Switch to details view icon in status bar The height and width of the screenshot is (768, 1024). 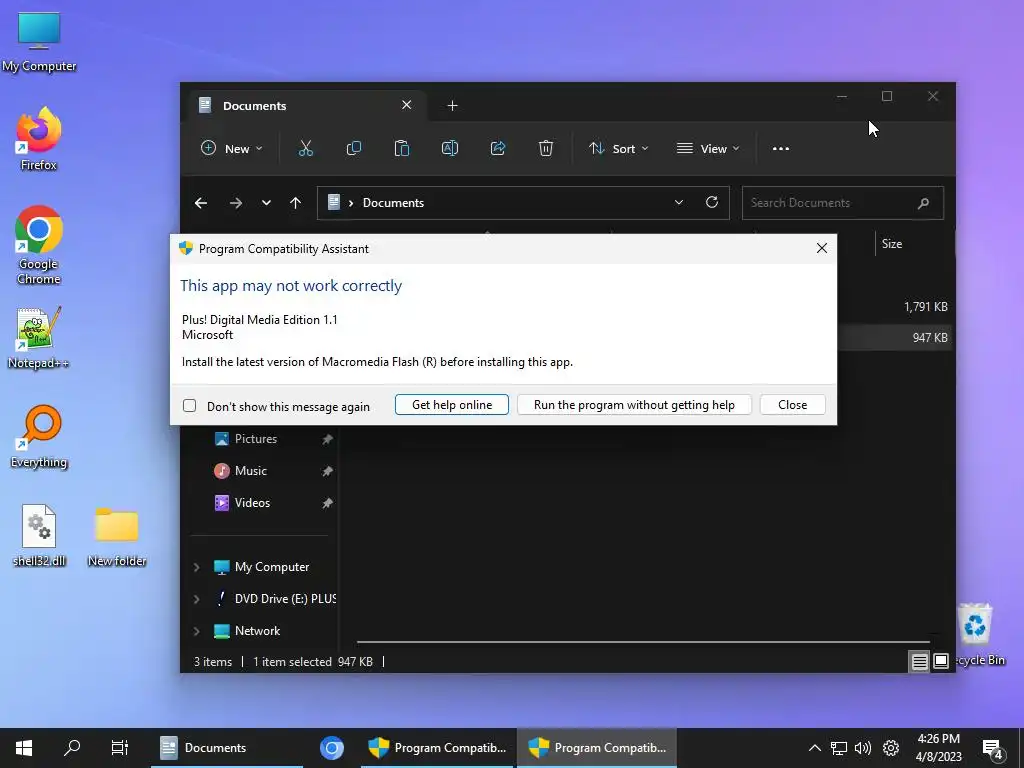click(920, 662)
